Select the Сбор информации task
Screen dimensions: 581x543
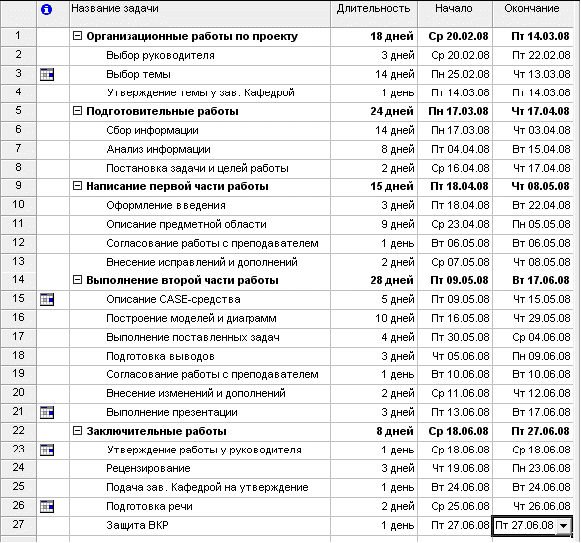(152, 130)
